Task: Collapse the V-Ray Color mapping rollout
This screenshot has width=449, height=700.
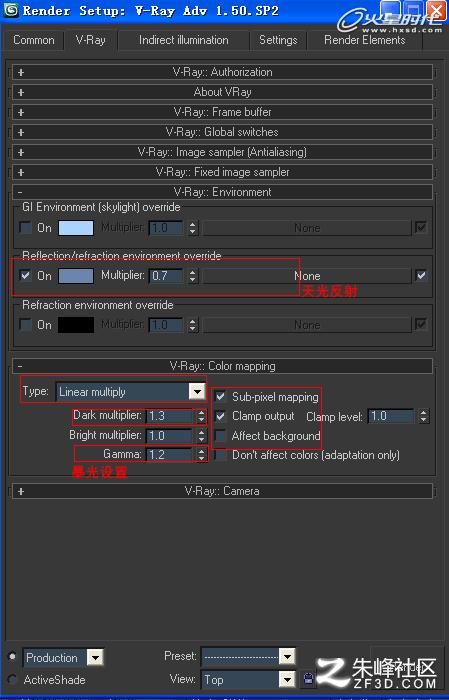Action: pos(222,366)
